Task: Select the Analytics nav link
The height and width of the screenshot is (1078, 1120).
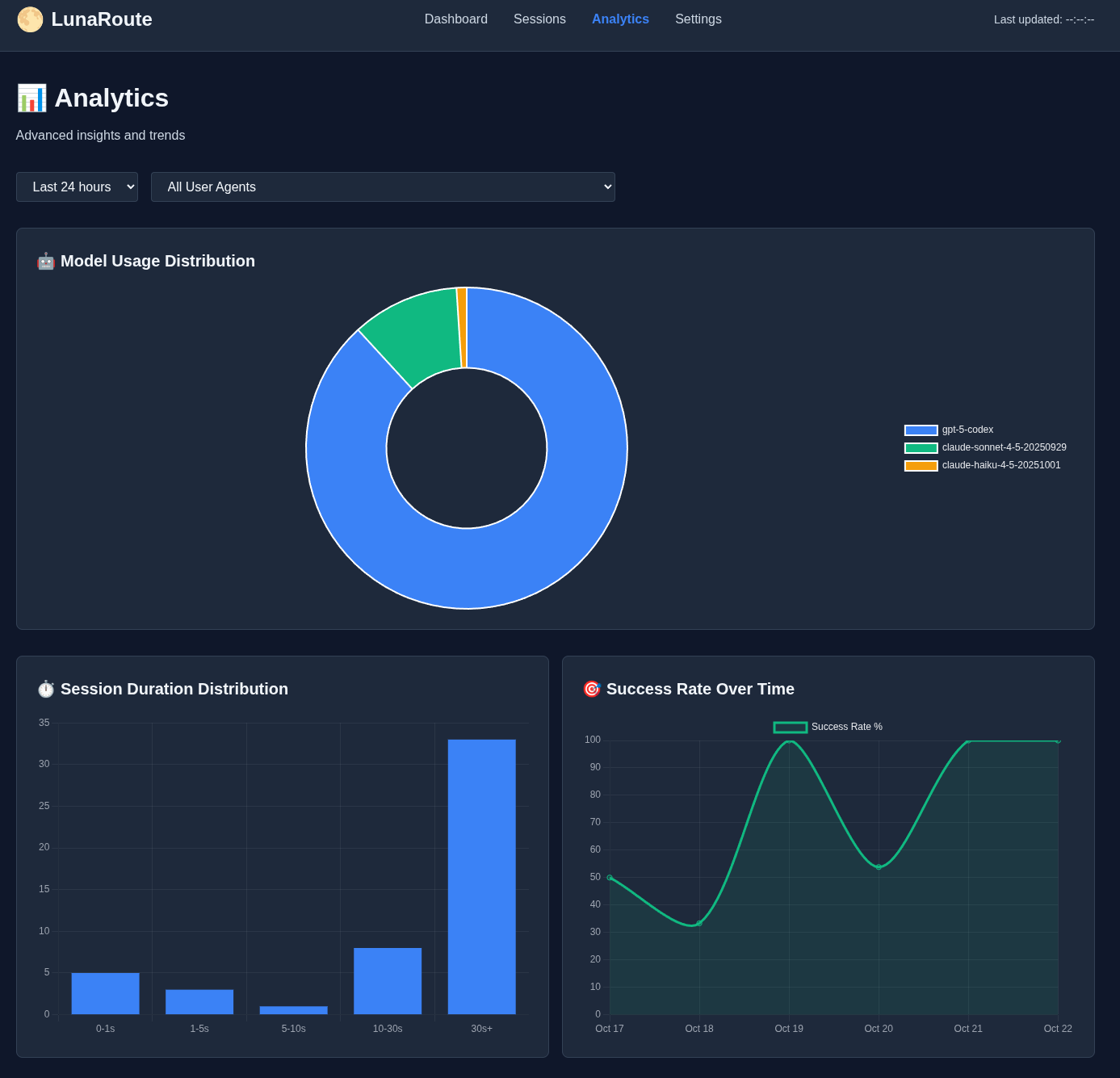Action: (620, 19)
